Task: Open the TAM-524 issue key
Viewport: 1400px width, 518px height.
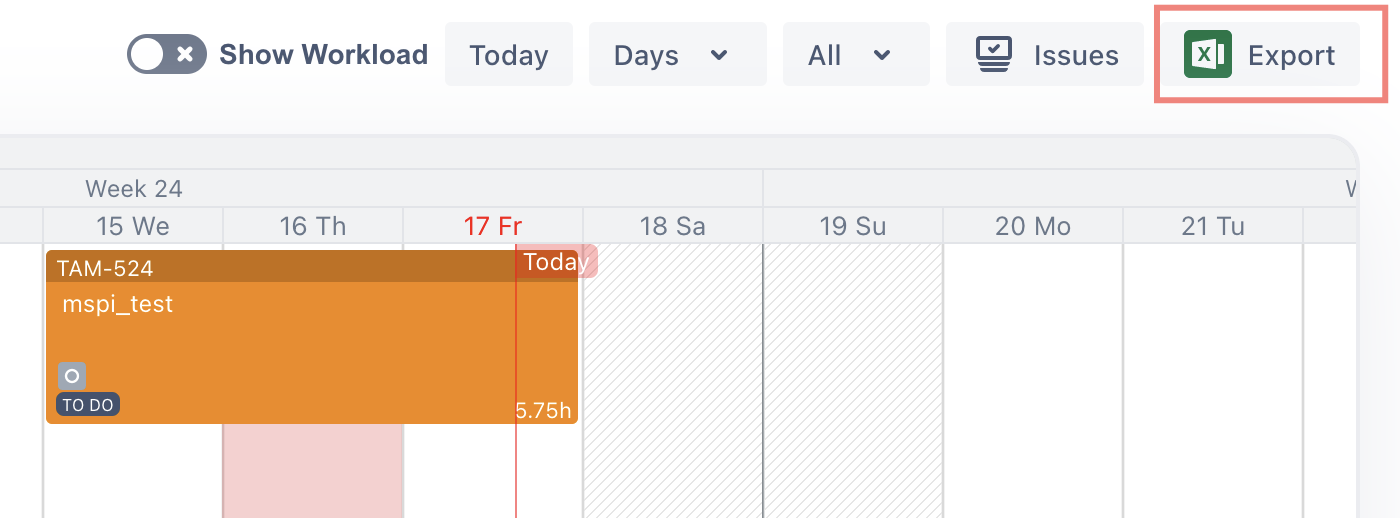Action: pos(105,268)
